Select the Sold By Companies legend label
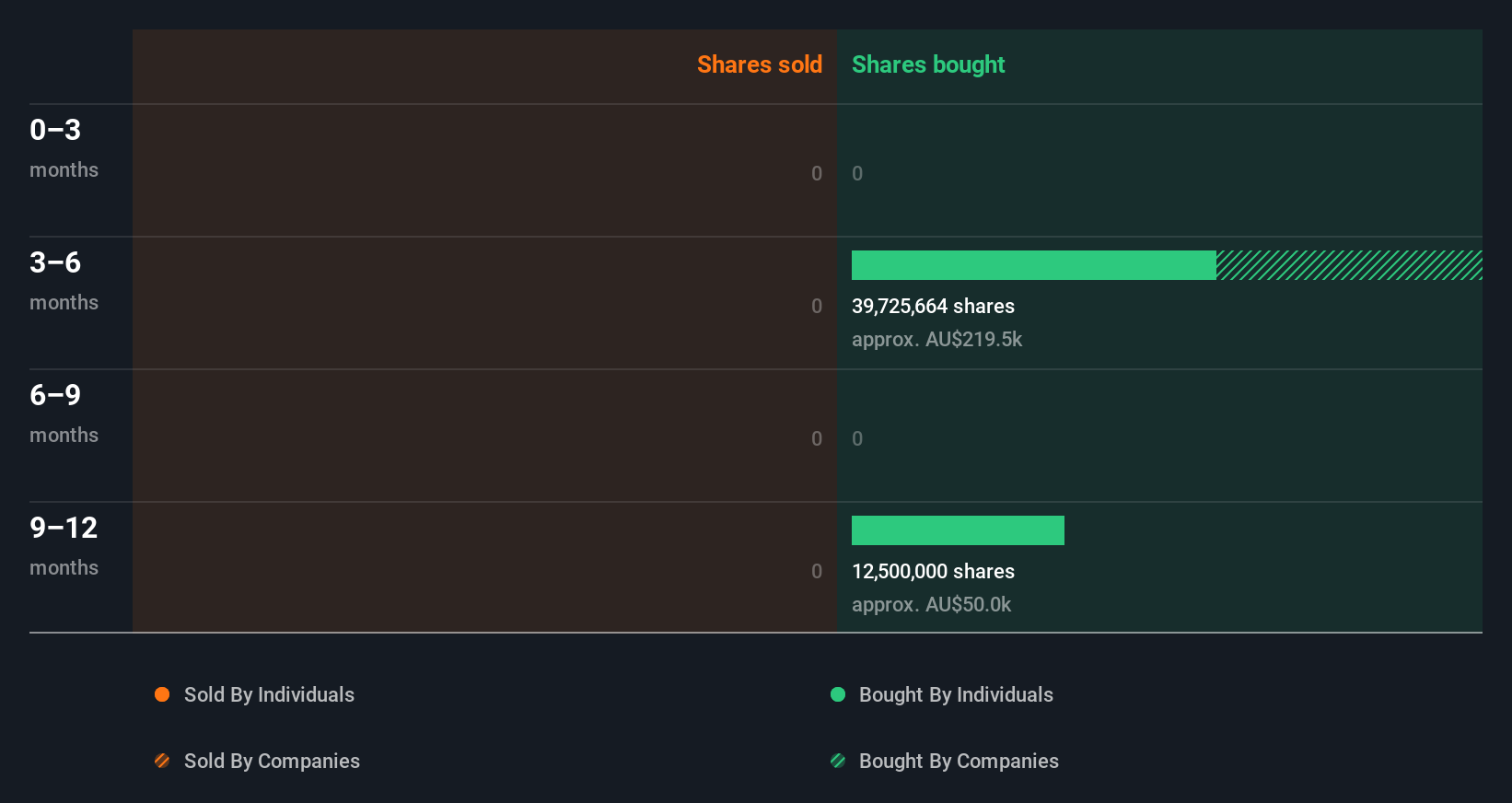The width and height of the screenshot is (1512, 803). point(272,761)
